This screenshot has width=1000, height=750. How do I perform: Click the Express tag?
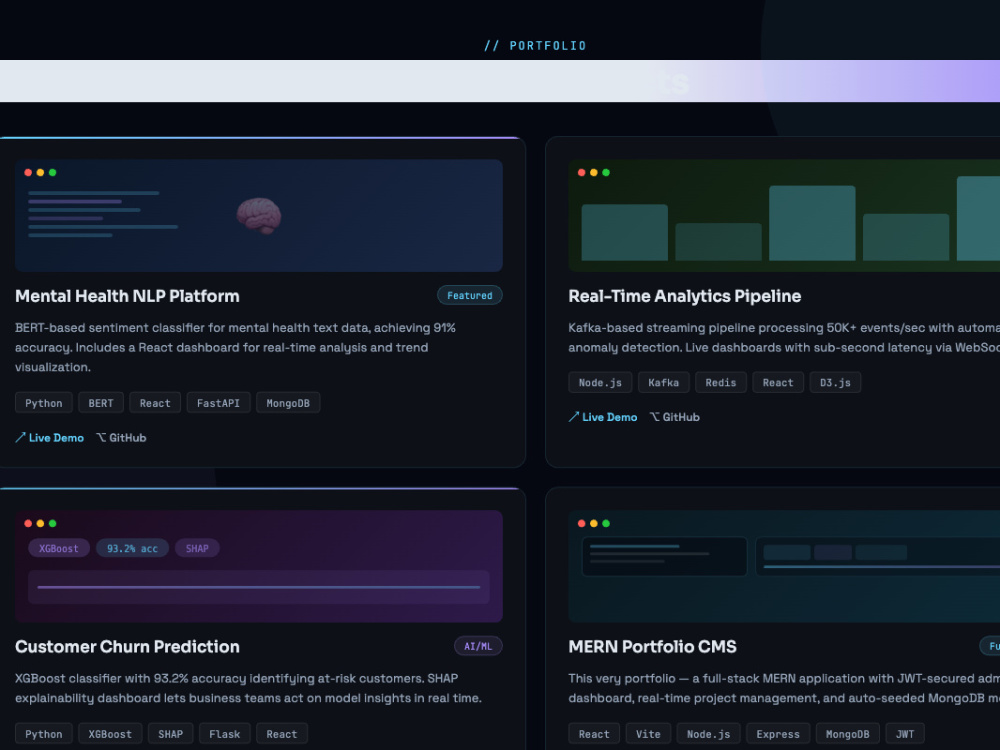tap(778, 734)
